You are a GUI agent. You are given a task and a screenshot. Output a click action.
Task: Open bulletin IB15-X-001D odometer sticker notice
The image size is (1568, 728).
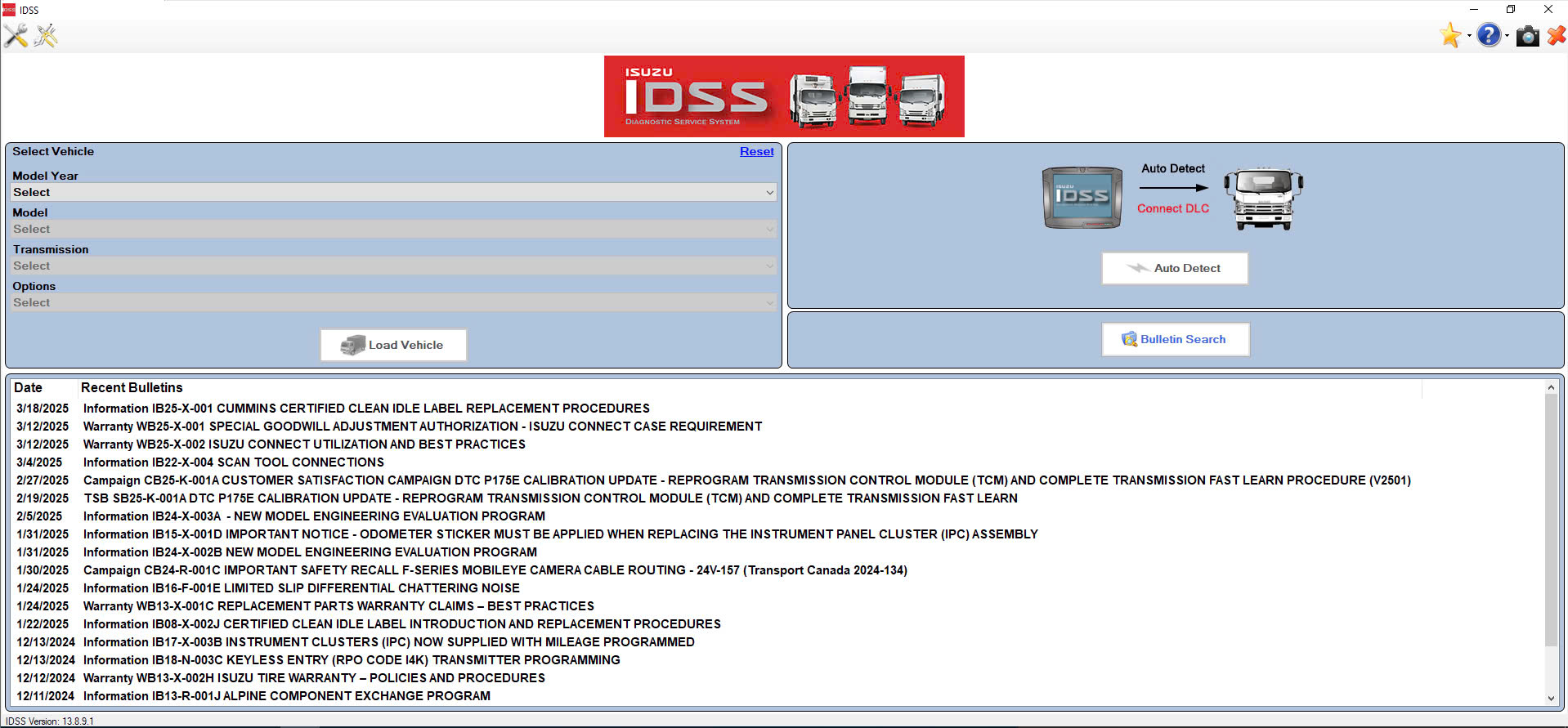[560, 534]
